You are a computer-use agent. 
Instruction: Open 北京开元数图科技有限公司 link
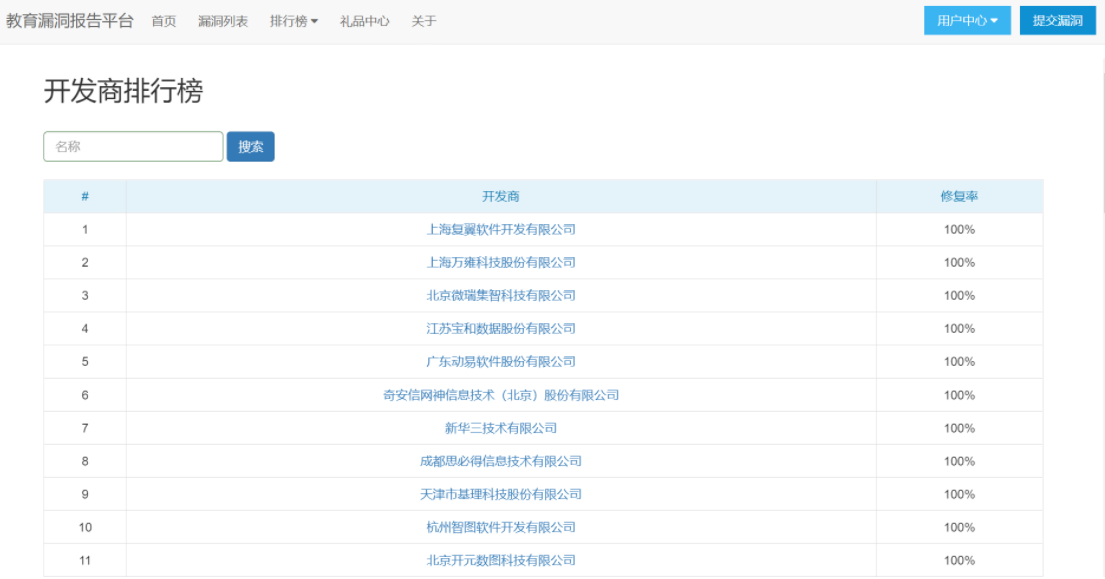(501, 561)
